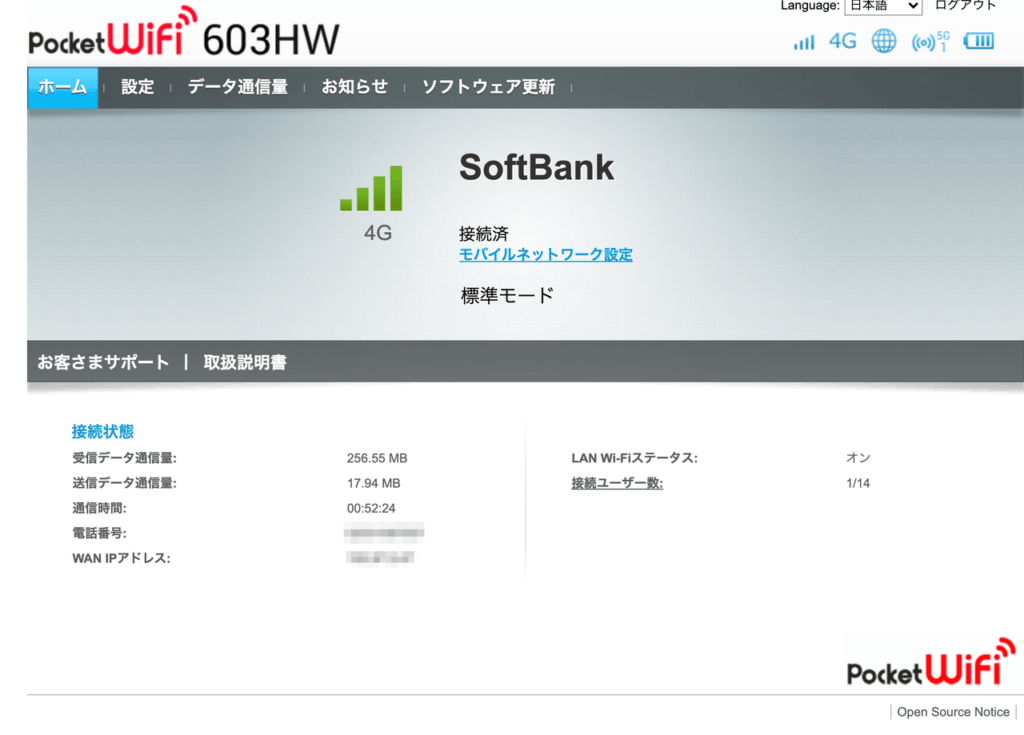The height and width of the screenshot is (735, 1024).
Task: Open the Language dropdown
Action: pyautogui.click(x=883, y=7)
